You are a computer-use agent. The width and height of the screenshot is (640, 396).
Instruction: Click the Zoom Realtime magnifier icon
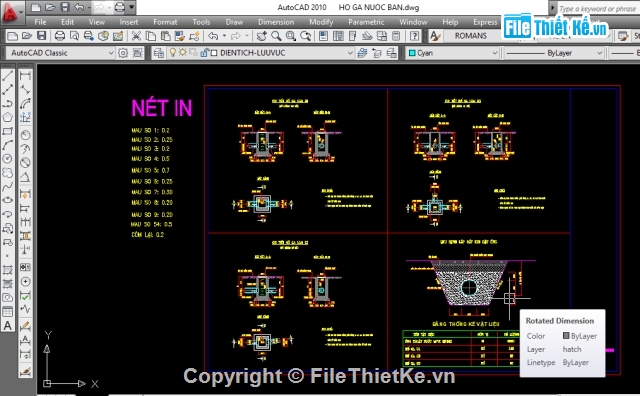(276, 36)
